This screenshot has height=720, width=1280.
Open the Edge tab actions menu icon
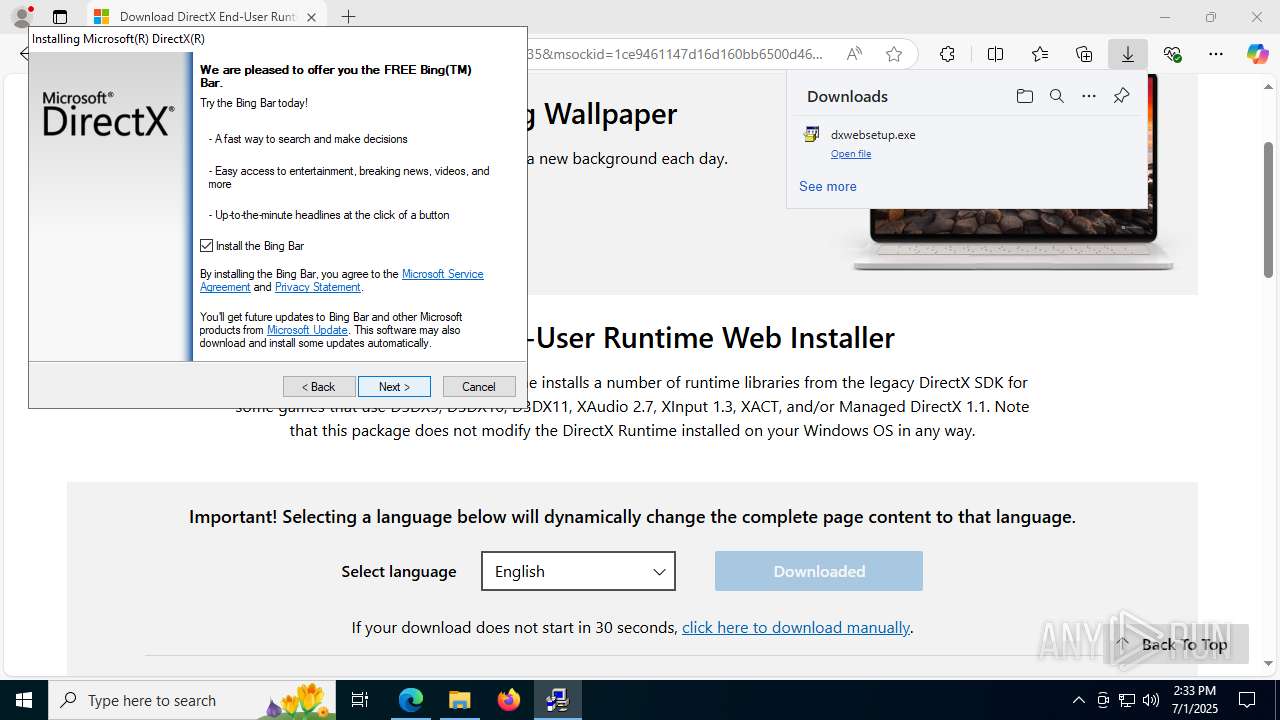pyautogui.click(x=60, y=17)
